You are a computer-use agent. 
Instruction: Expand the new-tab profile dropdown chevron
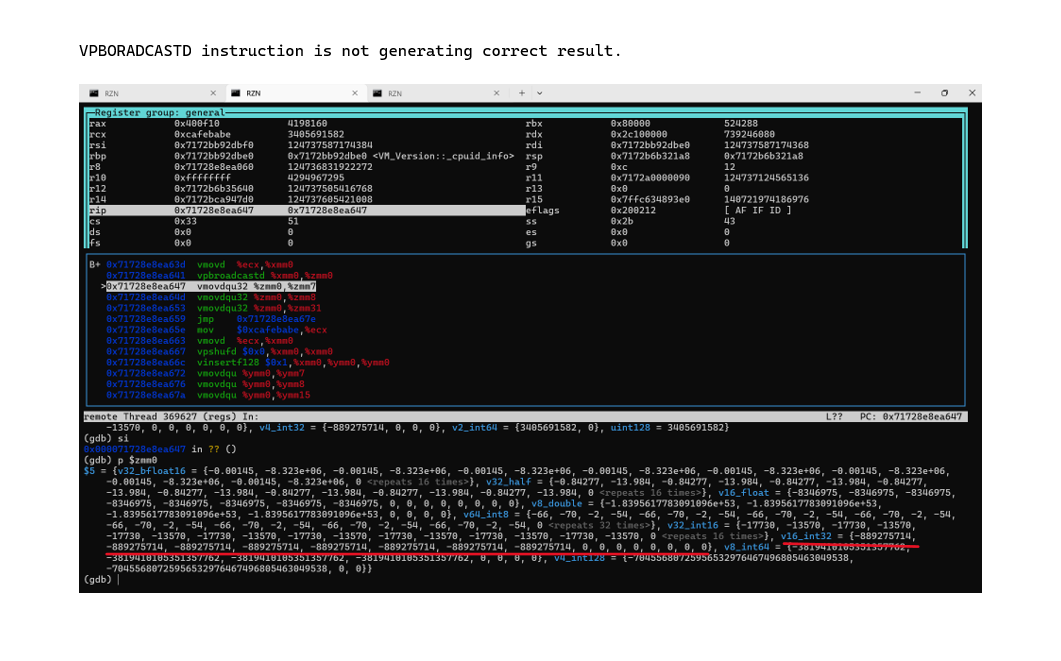540,93
